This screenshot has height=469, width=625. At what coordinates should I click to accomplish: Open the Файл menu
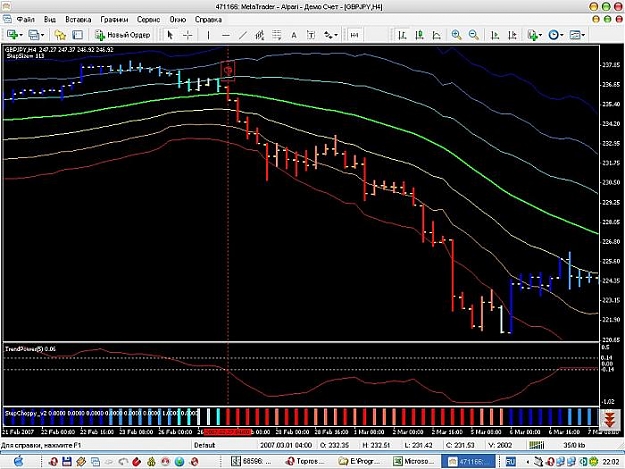pyautogui.click(x=26, y=19)
